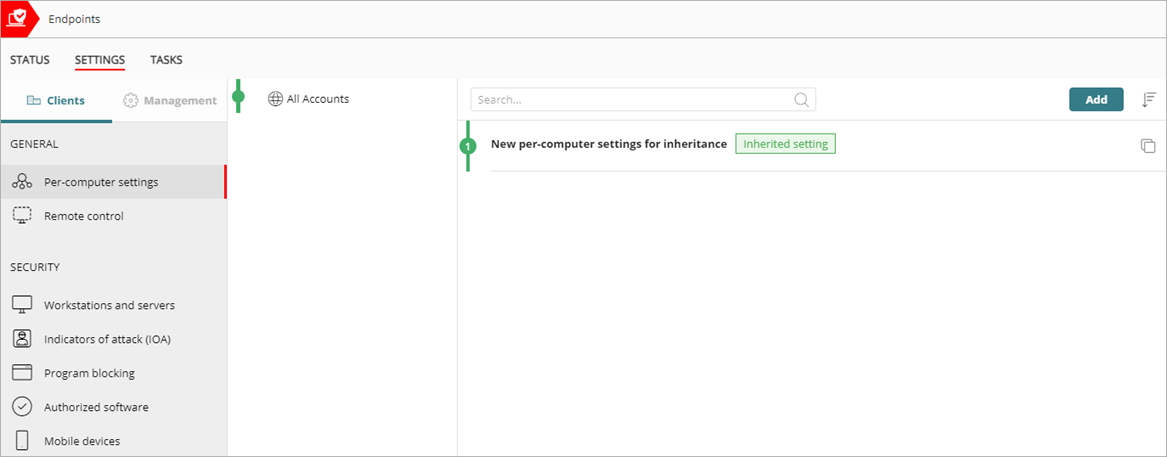Click the Per-computer settings icon
This screenshot has width=1167, height=457.
point(22,182)
